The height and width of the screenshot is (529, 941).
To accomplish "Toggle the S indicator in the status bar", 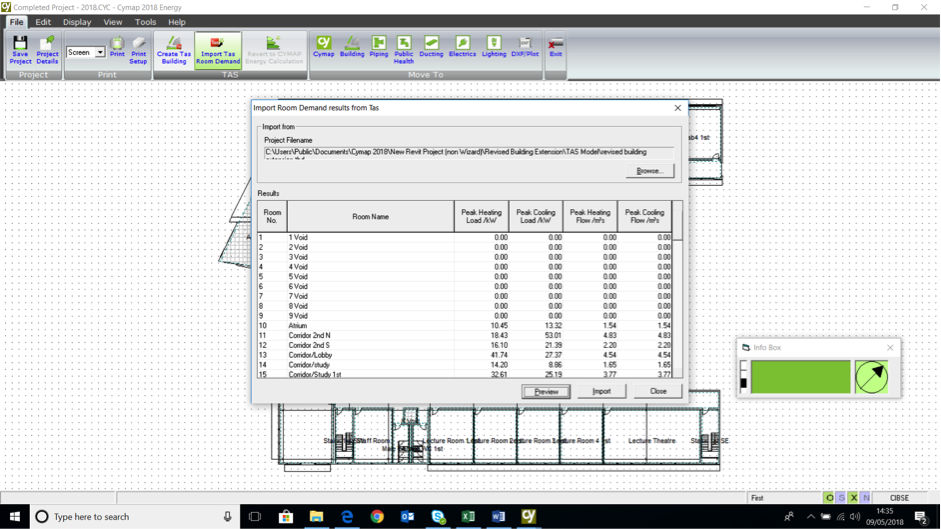I will (841, 498).
